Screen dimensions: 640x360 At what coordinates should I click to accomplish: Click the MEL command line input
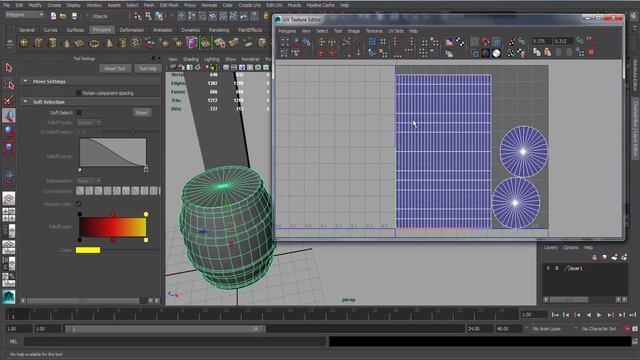pos(174,341)
